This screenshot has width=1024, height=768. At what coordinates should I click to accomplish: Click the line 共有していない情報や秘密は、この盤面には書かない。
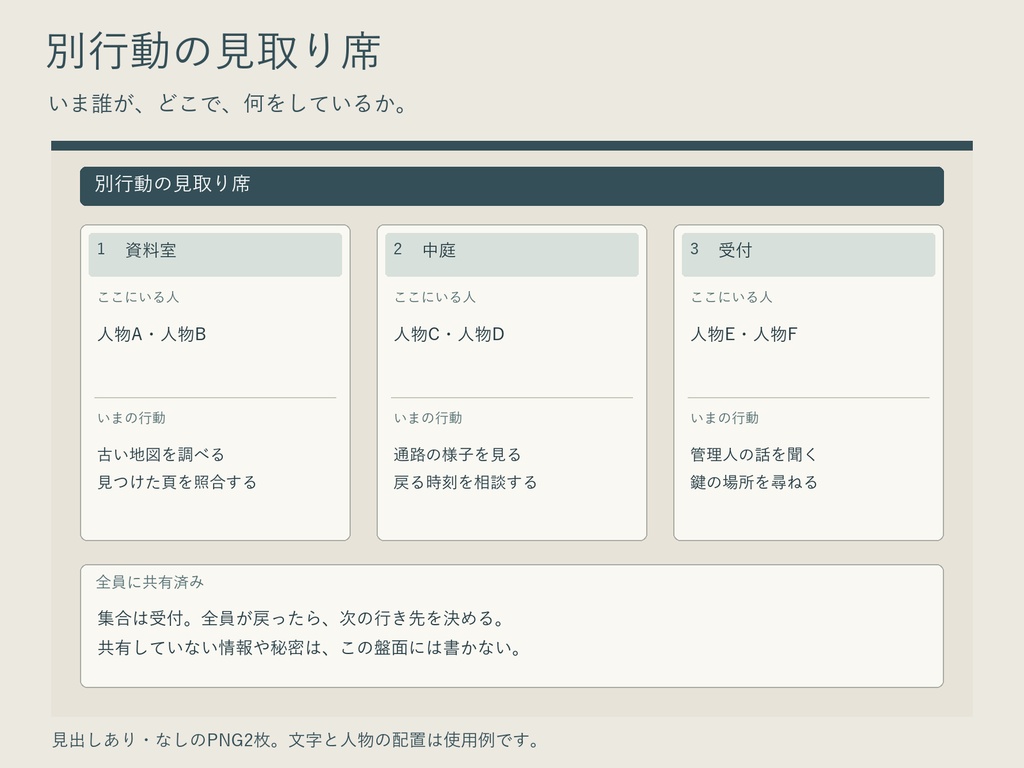click(x=310, y=648)
